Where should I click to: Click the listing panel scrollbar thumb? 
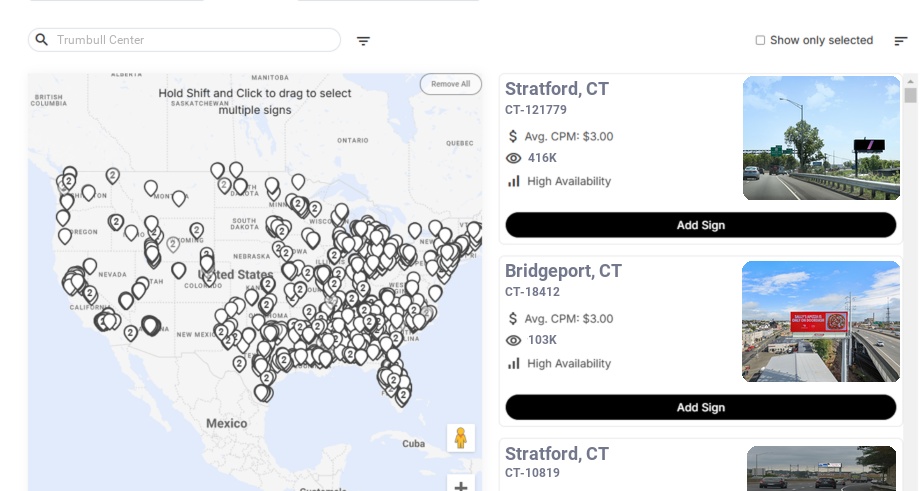click(x=910, y=95)
